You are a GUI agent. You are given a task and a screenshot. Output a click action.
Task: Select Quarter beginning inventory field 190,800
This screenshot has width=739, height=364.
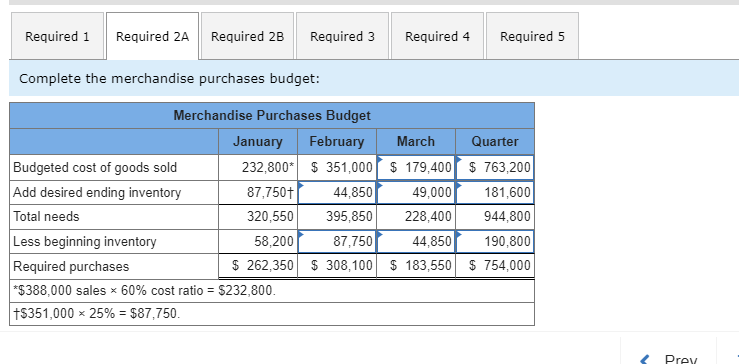(495, 241)
